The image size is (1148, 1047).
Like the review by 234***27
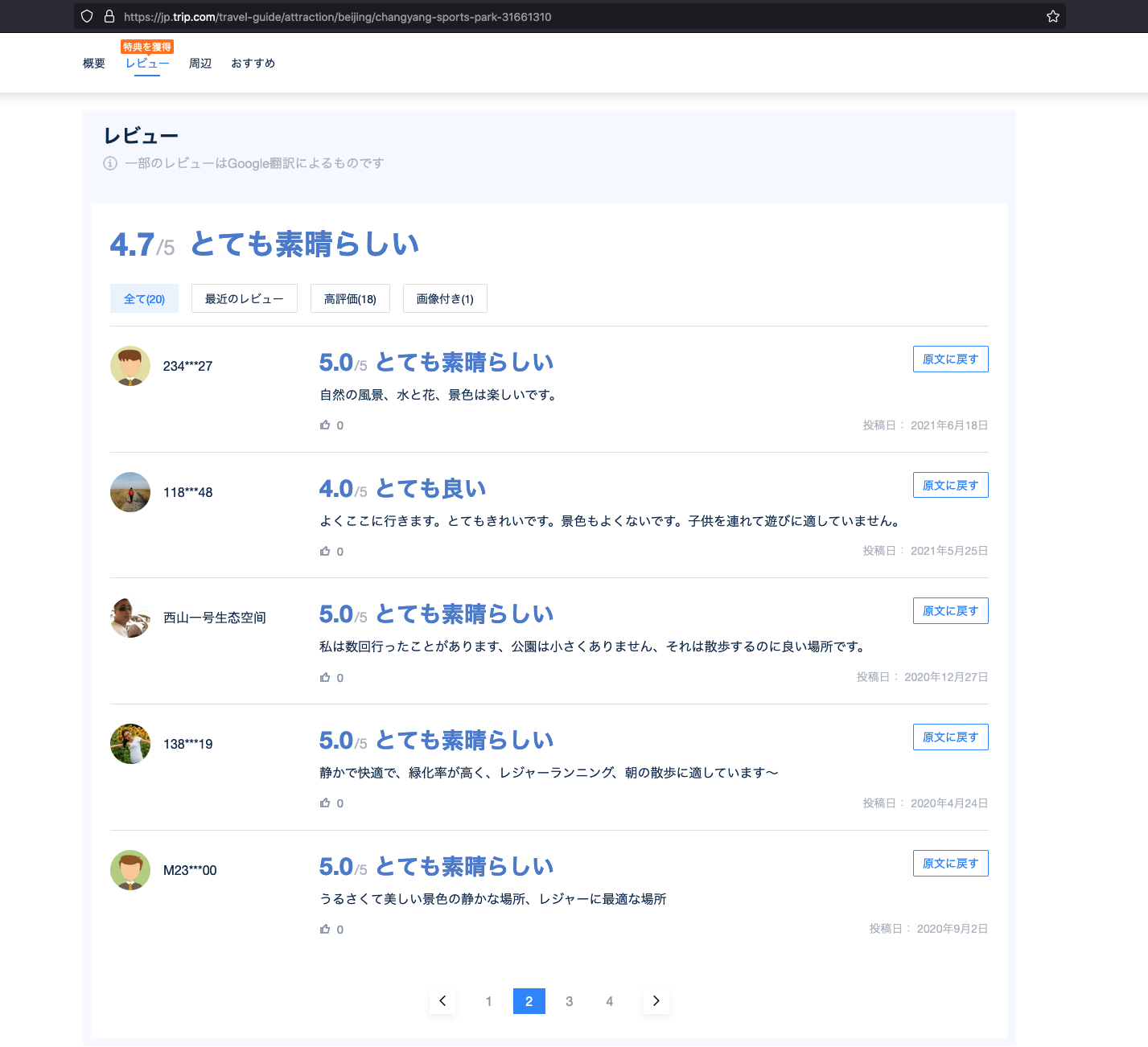coord(325,425)
